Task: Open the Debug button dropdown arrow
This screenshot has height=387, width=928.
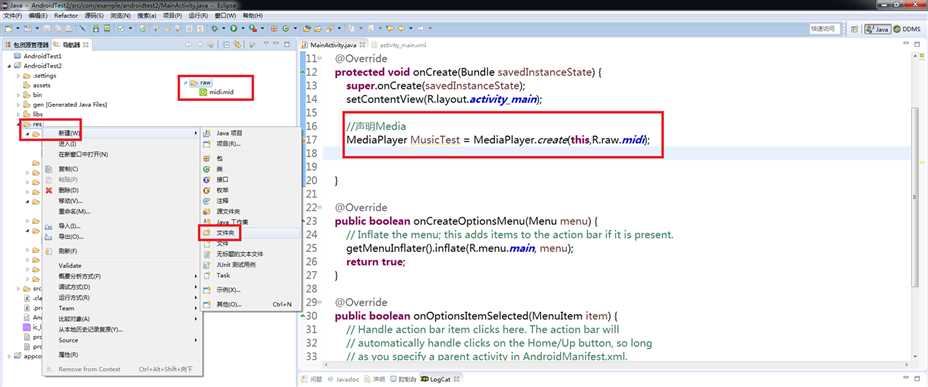Action: coord(224,28)
